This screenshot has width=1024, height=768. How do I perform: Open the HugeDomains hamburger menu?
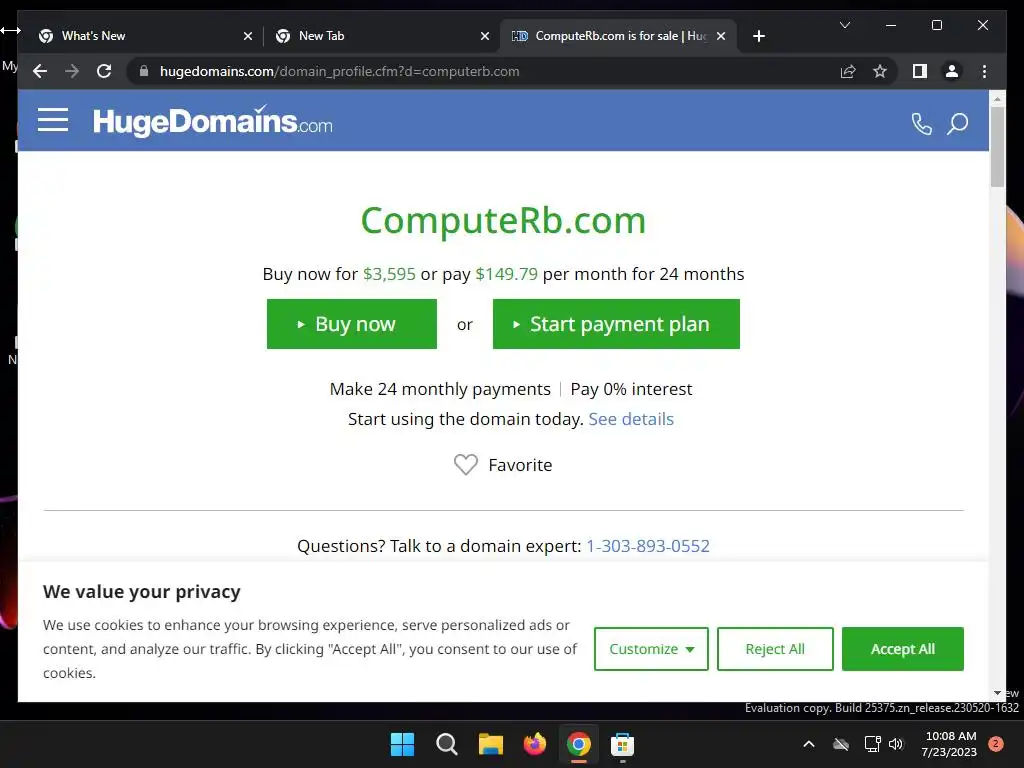(53, 120)
